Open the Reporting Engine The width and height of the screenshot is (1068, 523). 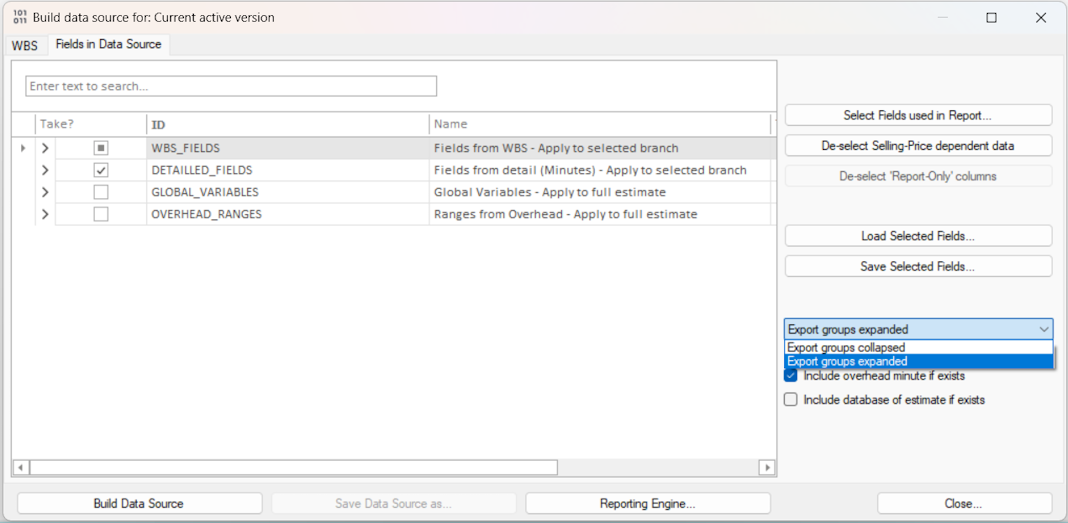pyautogui.click(x=648, y=504)
